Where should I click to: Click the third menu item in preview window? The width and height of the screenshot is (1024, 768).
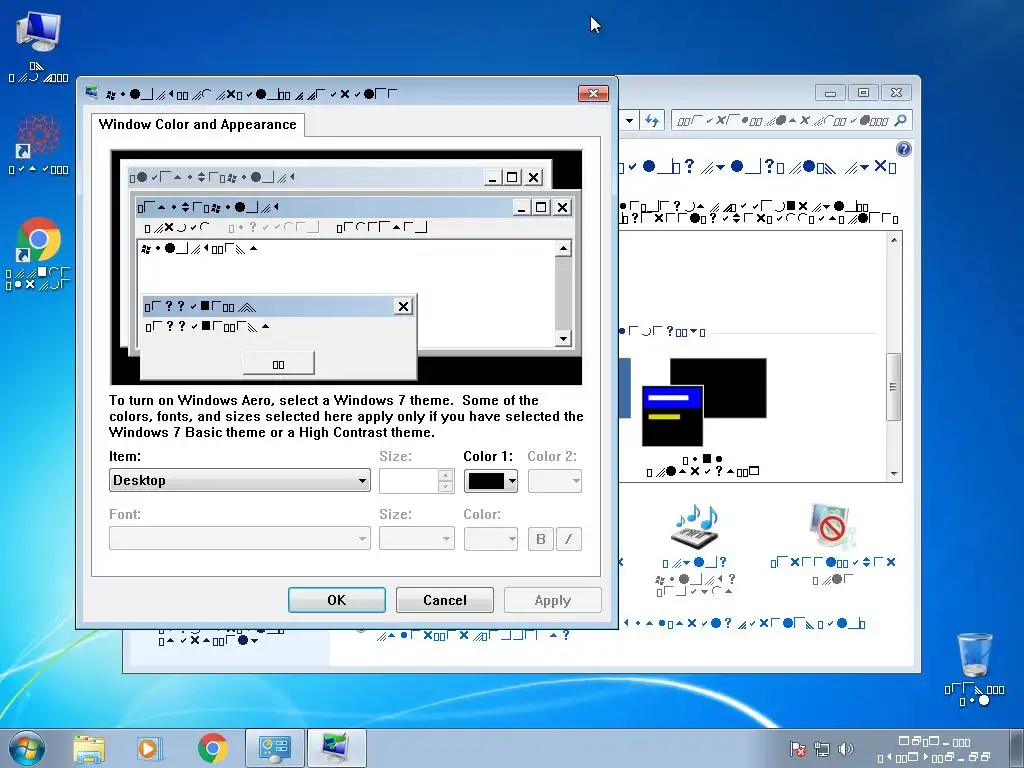coord(382,227)
